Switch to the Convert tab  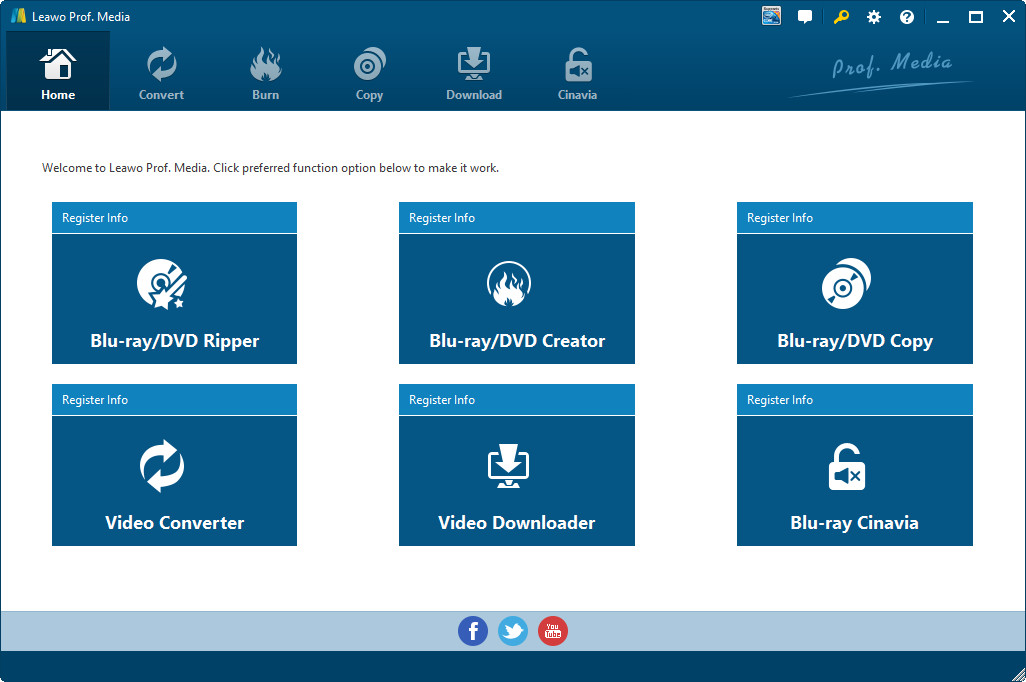click(161, 70)
